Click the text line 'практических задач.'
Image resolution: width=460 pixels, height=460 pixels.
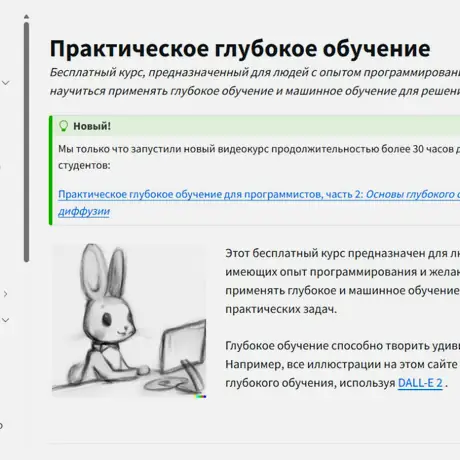pos(281,309)
